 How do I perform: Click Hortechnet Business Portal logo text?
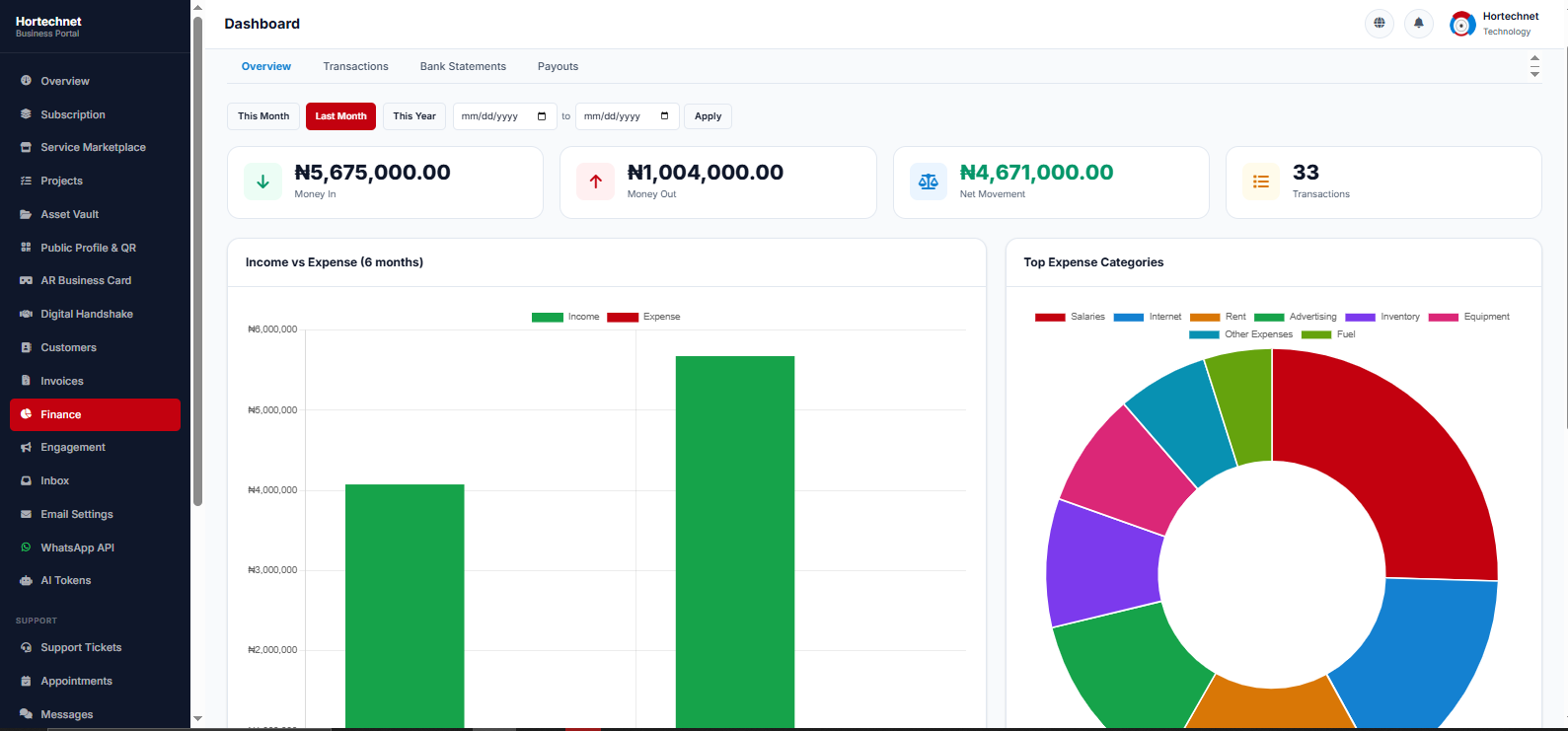48,27
